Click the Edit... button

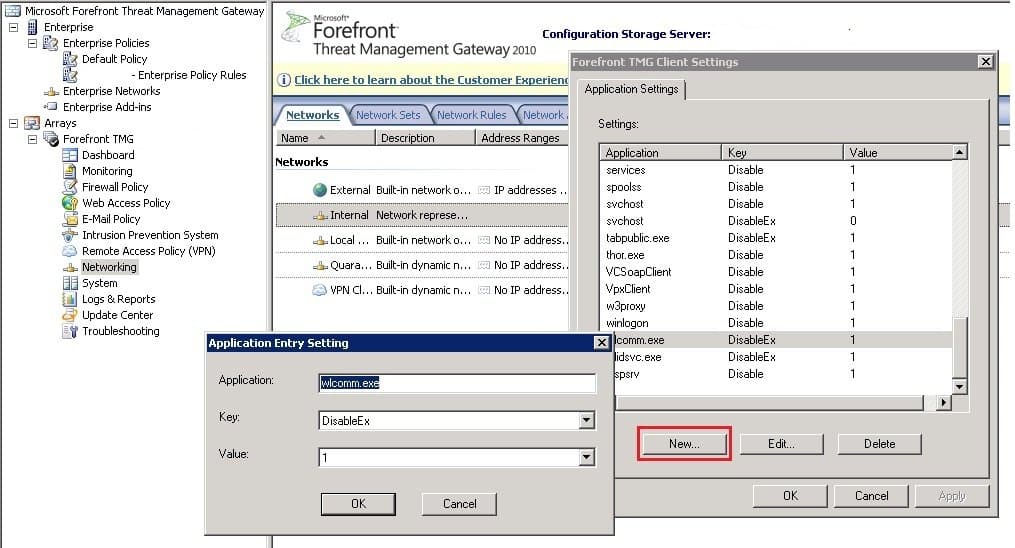[781, 444]
